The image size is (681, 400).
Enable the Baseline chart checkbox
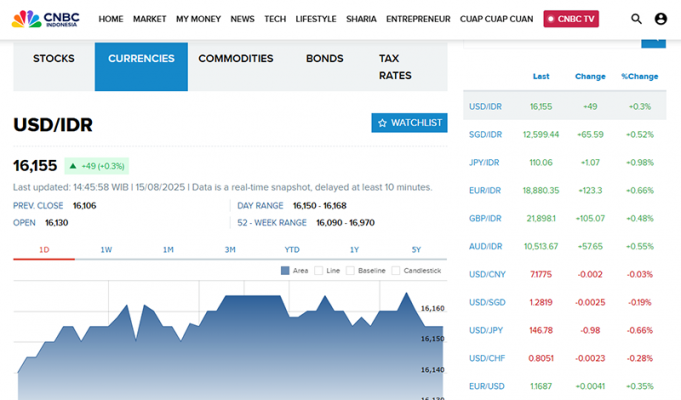[351, 270]
